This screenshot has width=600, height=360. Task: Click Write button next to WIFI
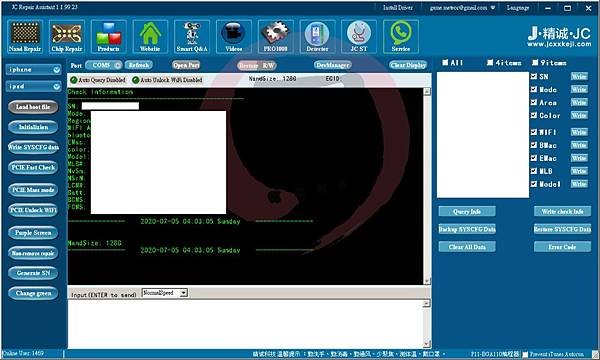[x=579, y=132]
